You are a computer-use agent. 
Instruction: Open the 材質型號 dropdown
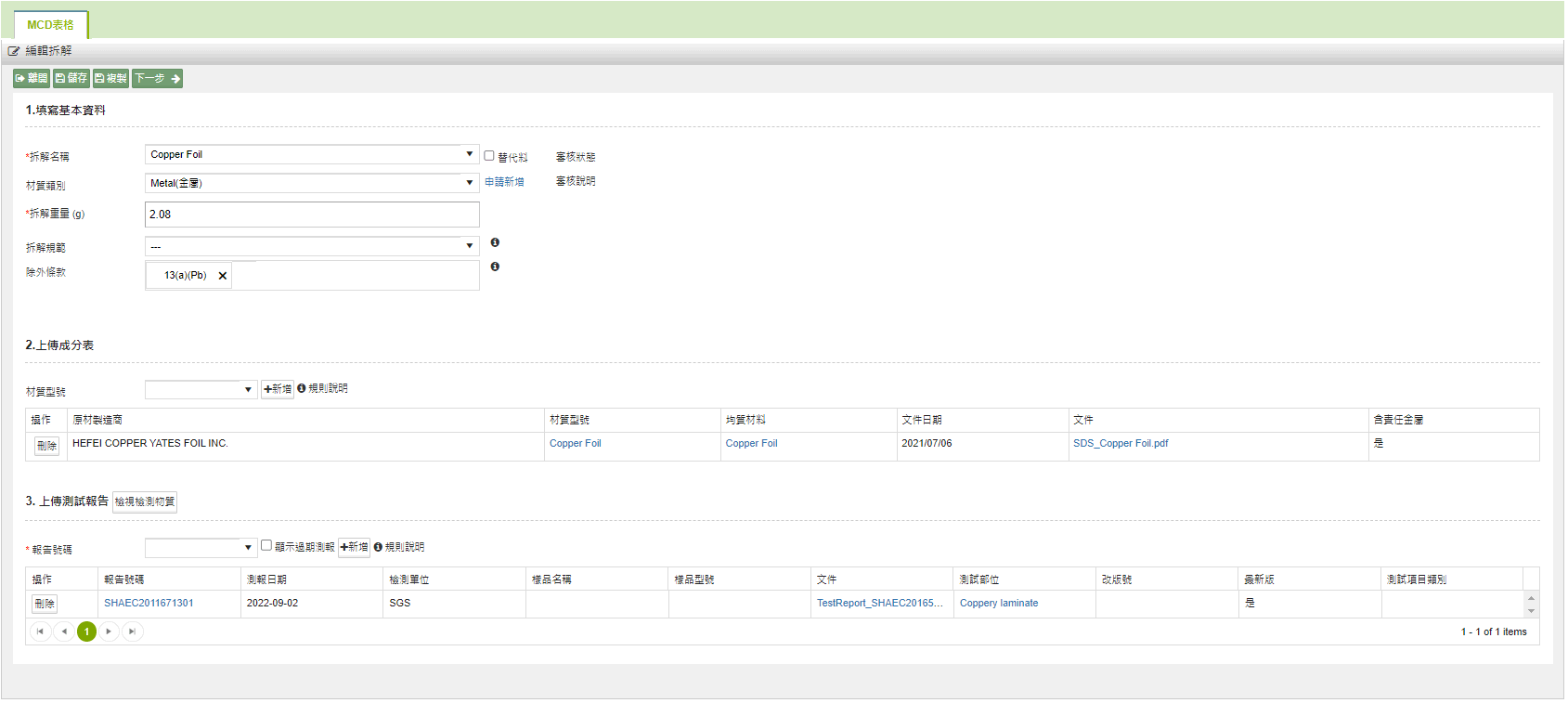coord(201,389)
